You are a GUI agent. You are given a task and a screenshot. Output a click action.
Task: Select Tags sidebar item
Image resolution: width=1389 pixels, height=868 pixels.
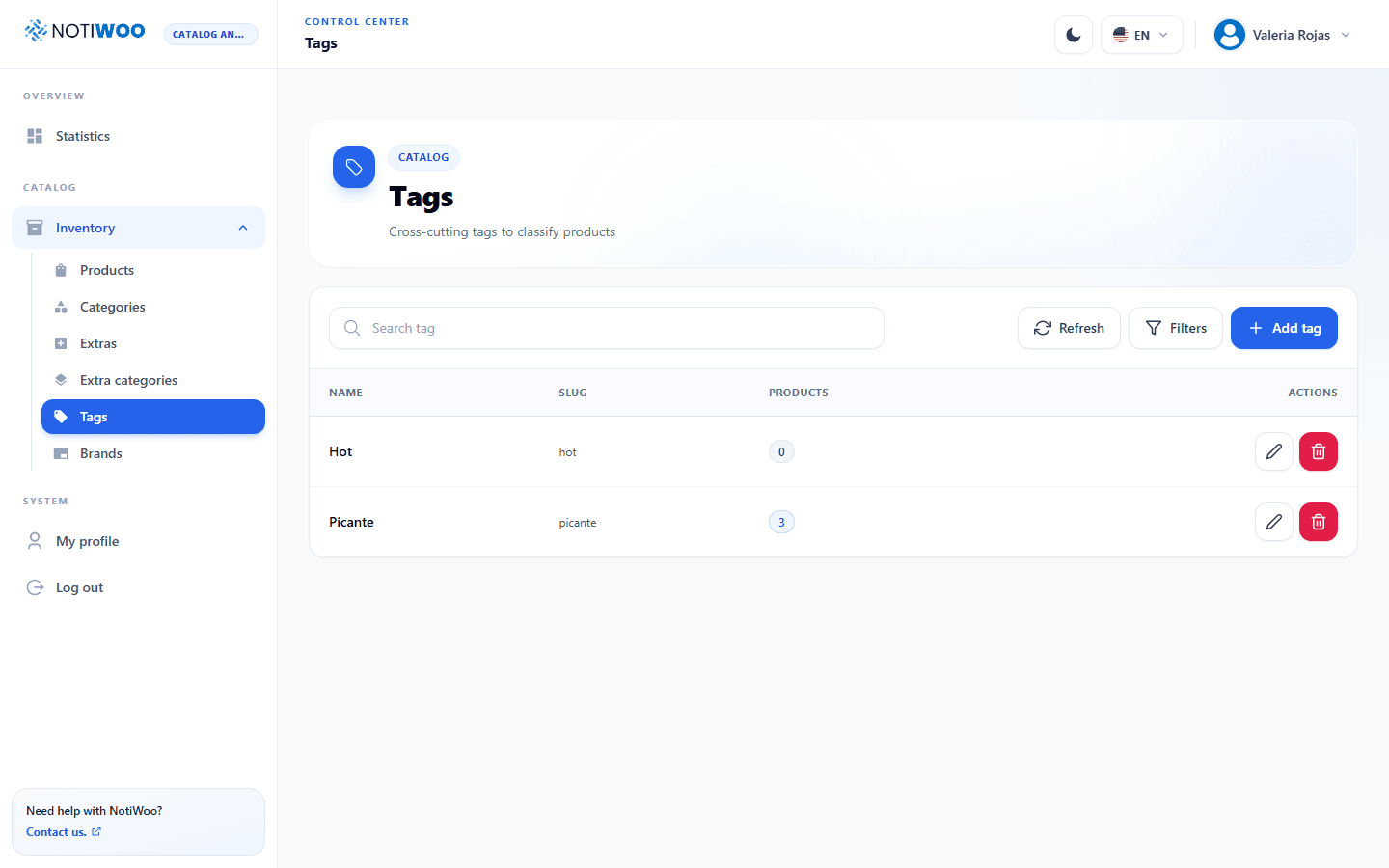pos(153,417)
